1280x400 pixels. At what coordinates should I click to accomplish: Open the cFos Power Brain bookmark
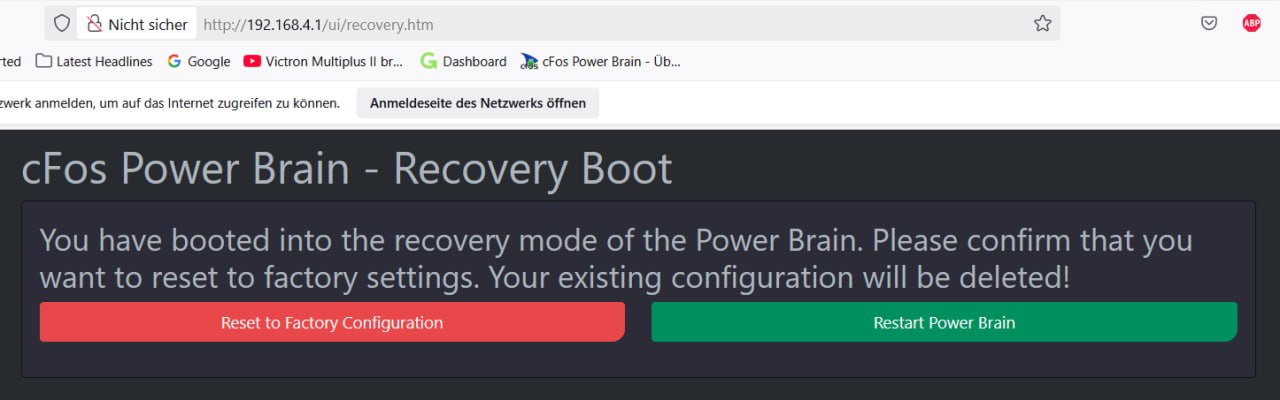coord(601,61)
